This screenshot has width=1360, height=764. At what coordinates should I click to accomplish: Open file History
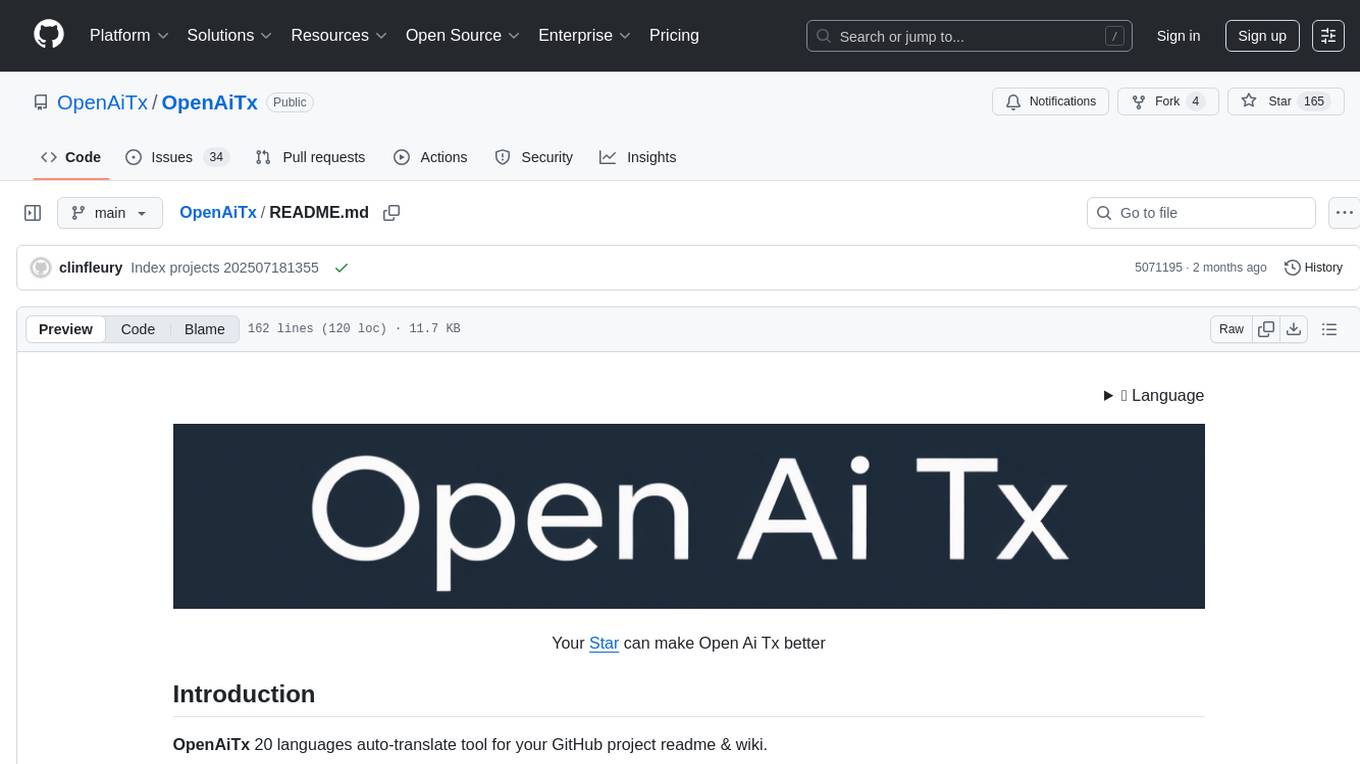1313,267
